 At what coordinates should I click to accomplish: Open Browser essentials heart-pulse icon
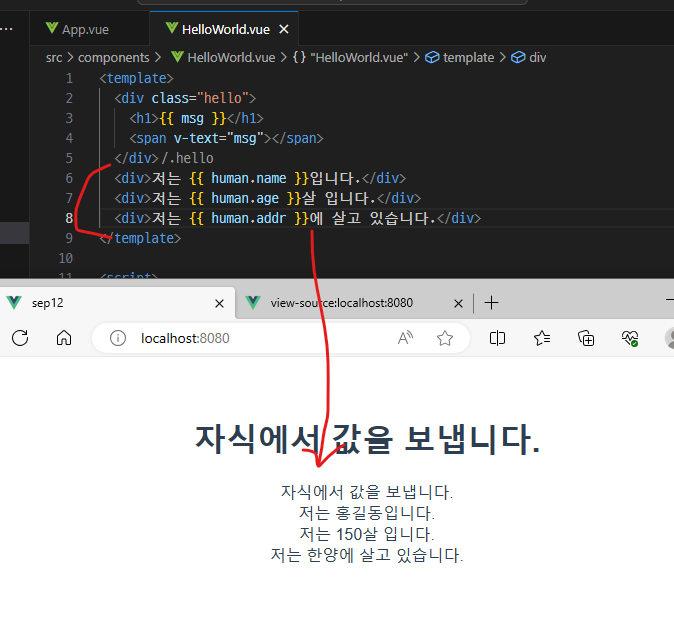[630, 338]
